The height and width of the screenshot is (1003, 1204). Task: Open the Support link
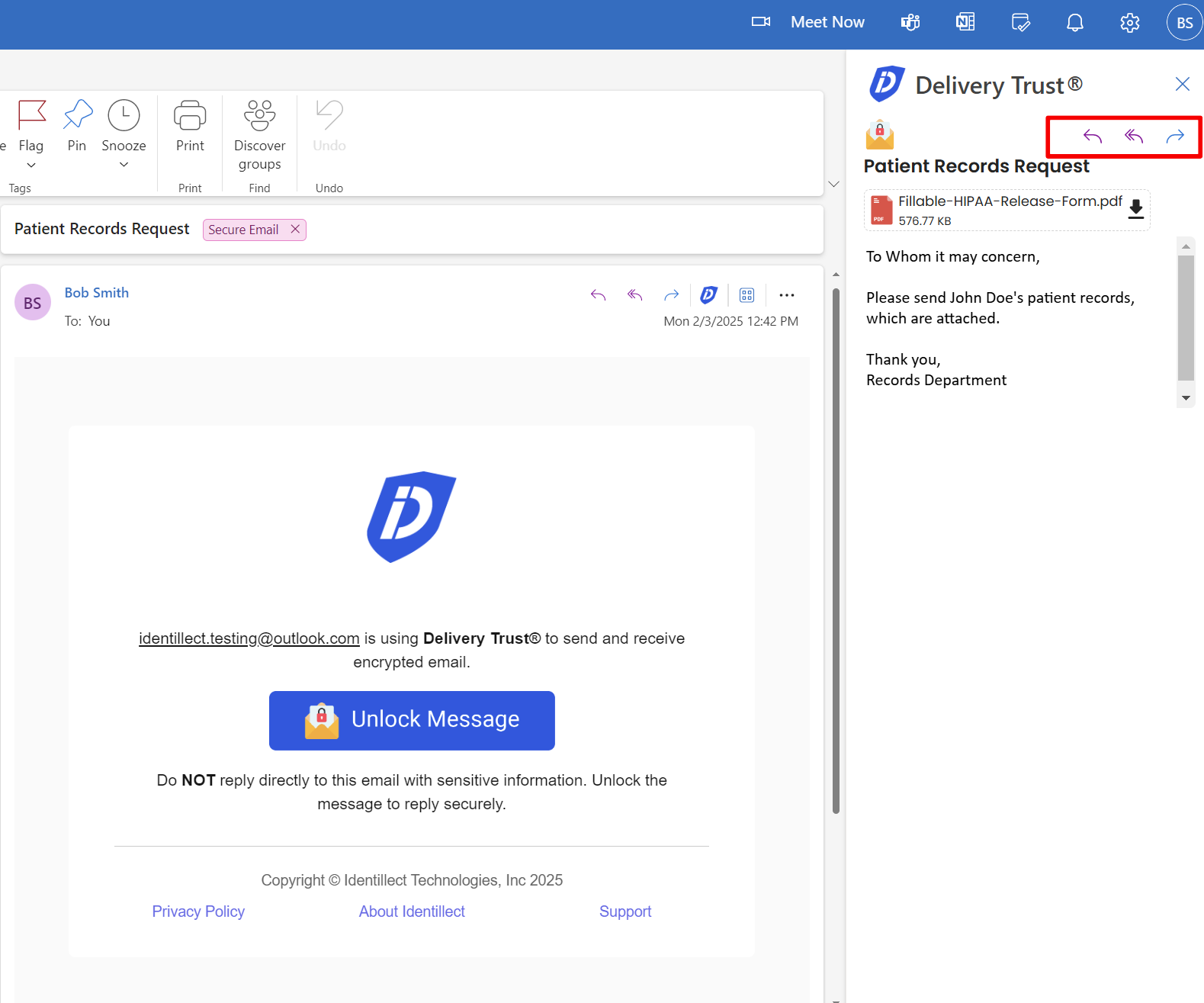coord(625,911)
